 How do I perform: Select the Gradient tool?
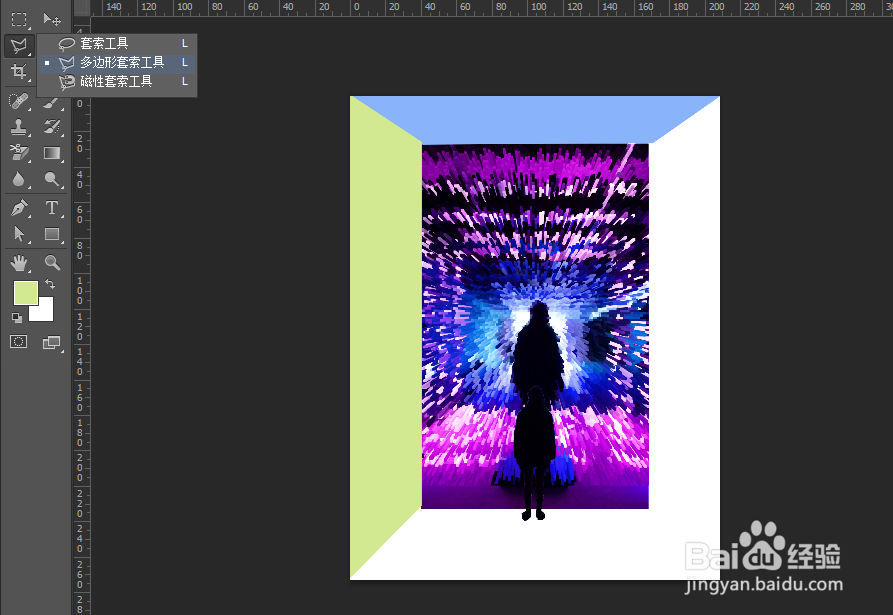52,153
